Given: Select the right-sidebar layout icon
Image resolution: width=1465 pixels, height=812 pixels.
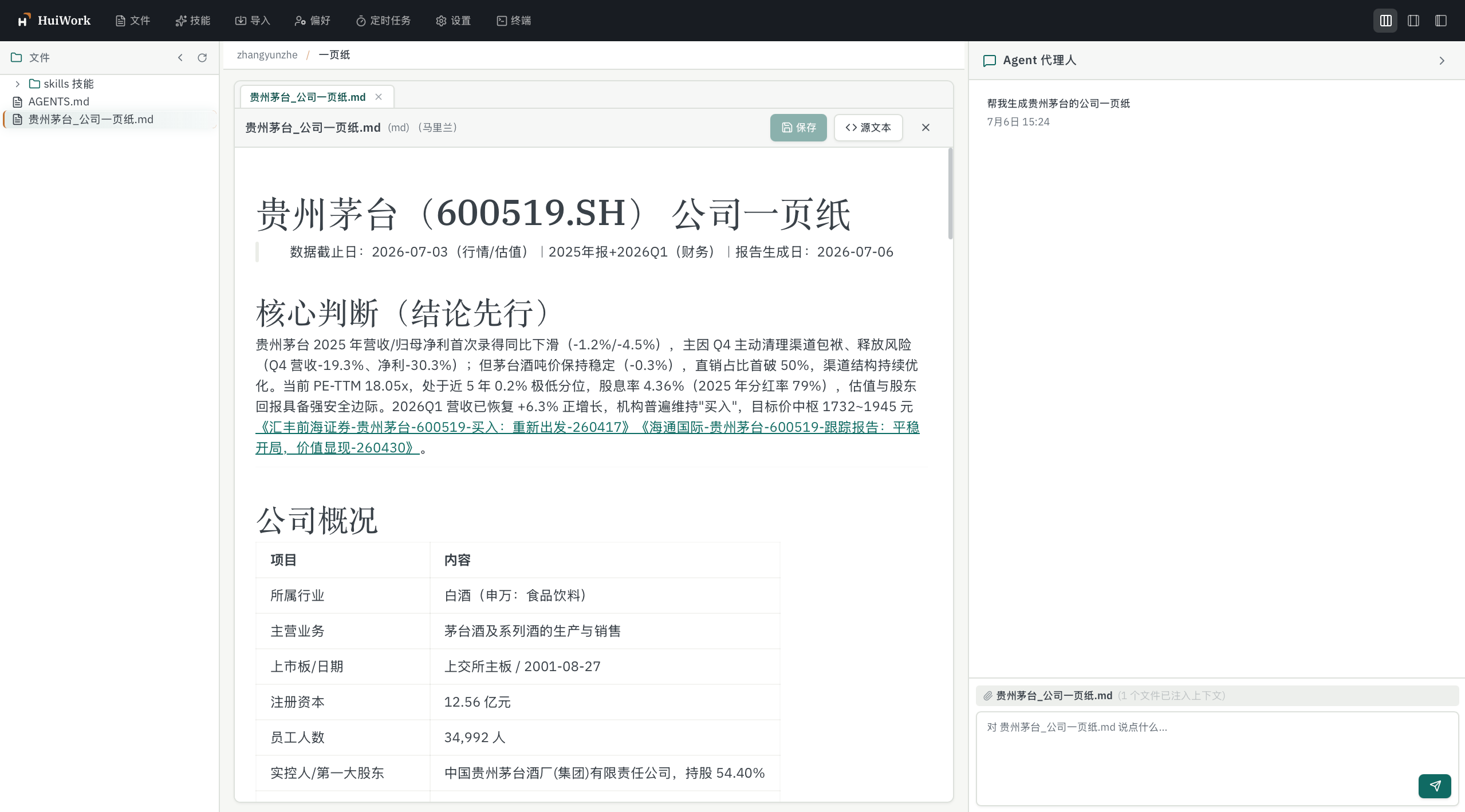Looking at the screenshot, I should pos(1413,21).
